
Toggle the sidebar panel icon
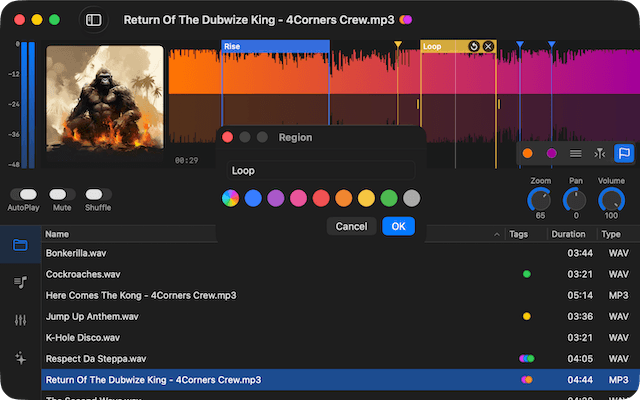click(x=93, y=20)
